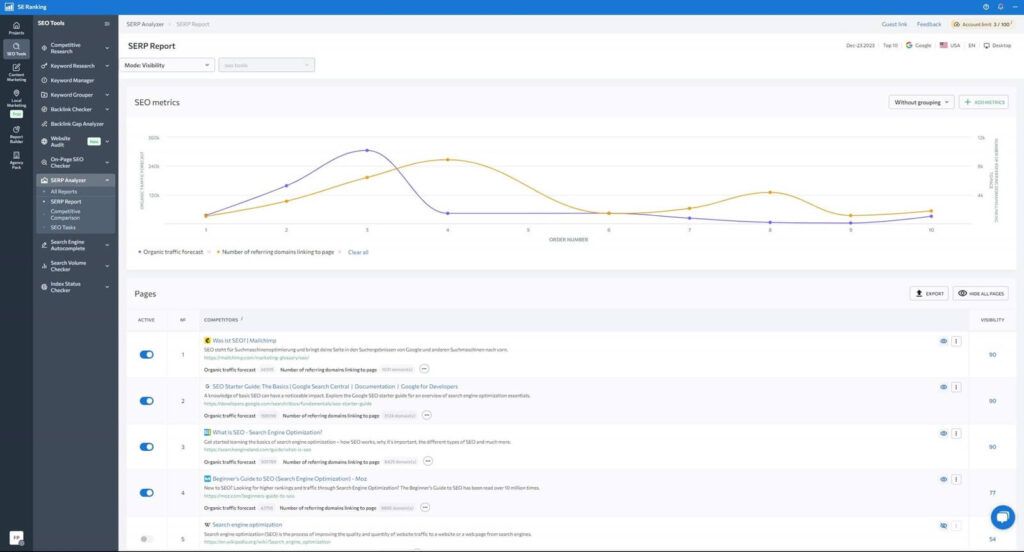The width and height of the screenshot is (1024, 552).
Task: Toggle Number of referring domains legend dot
Action: coord(218,252)
